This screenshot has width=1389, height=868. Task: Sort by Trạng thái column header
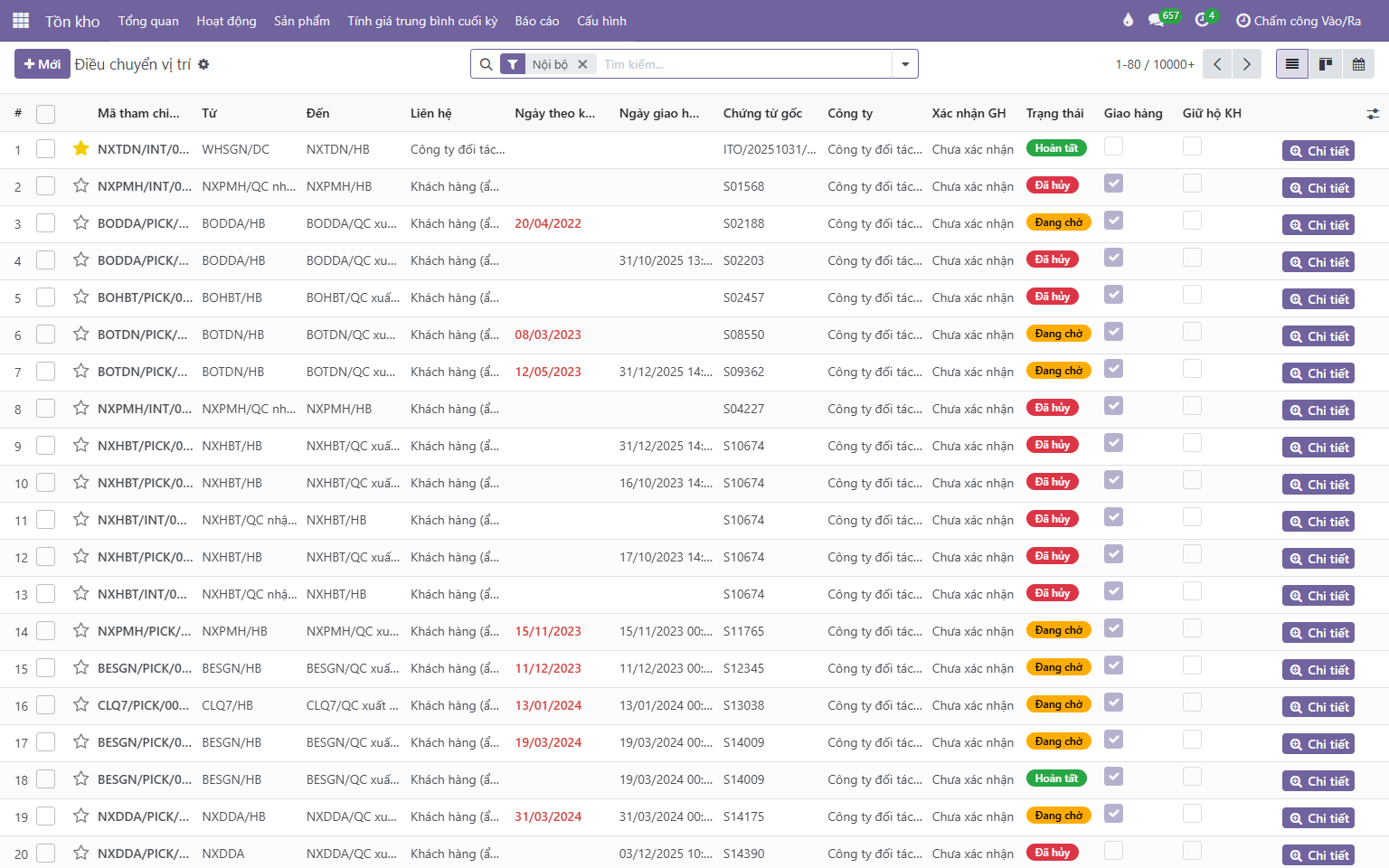point(1054,113)
